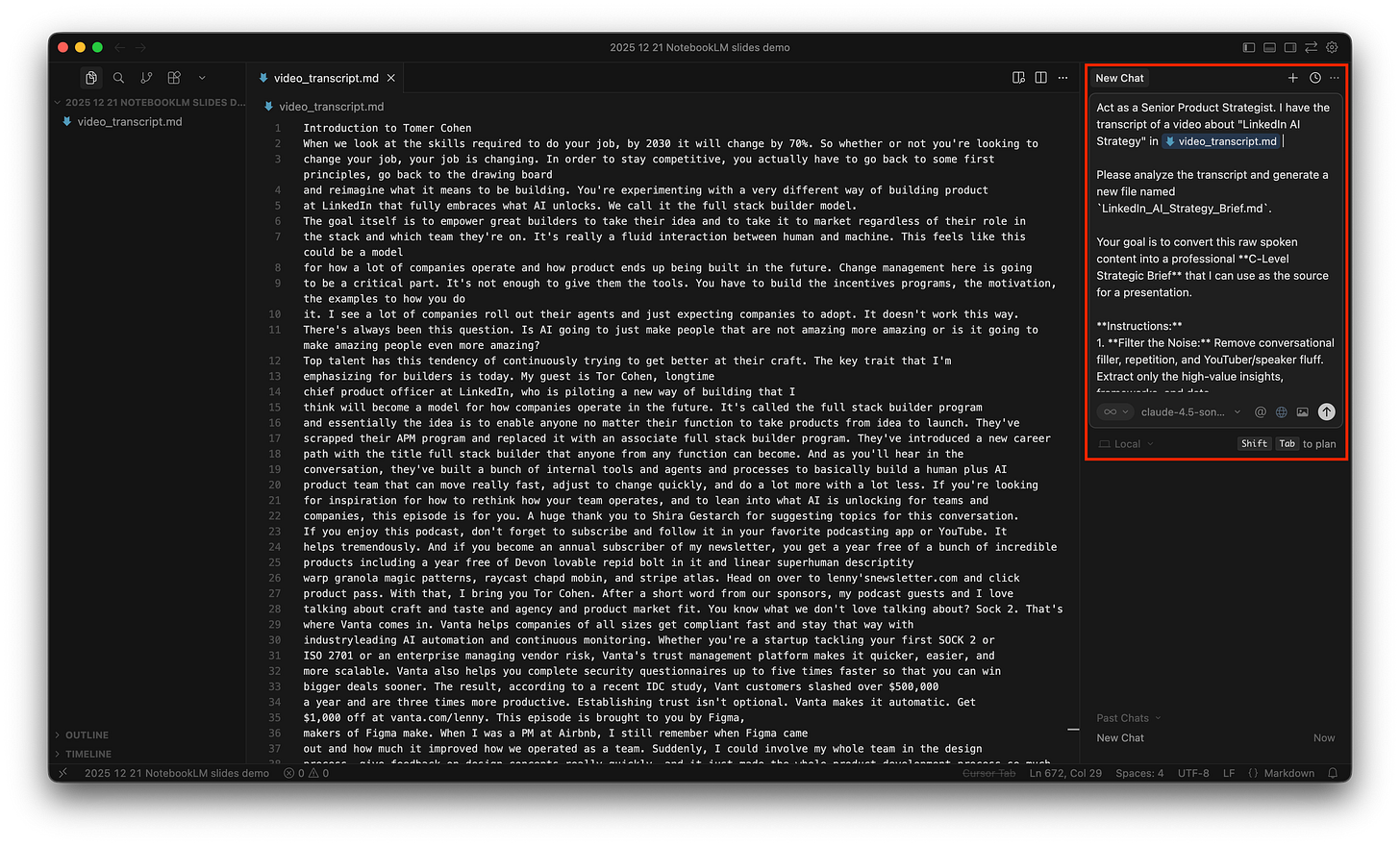Start a new chat with the plus button
1400x846 pixels.
pyautogui.click(x=1293, y=78)
